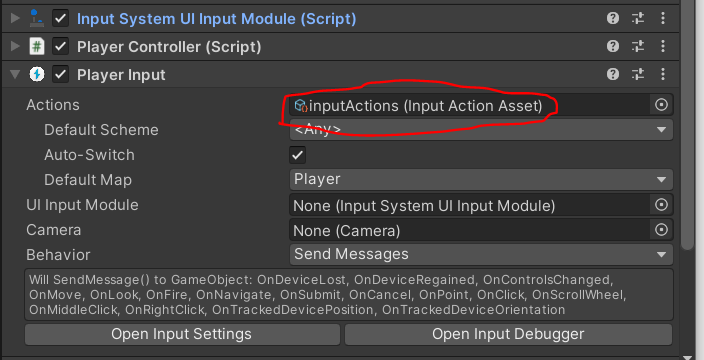The height and width of the screenshot is (360, 704).
Task: Open the Default Scheme dropdown
Action: click(x=481, y=130)
